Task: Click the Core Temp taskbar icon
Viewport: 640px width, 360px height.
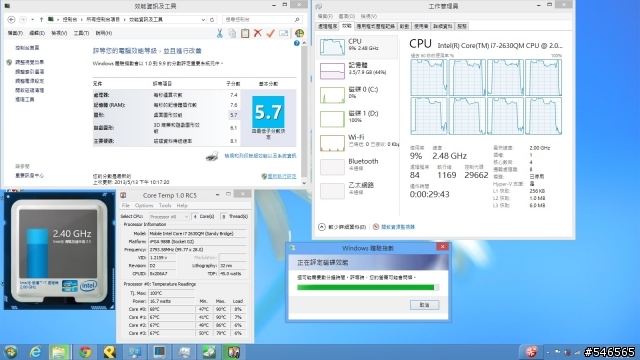Action: (x=233, y=352)
